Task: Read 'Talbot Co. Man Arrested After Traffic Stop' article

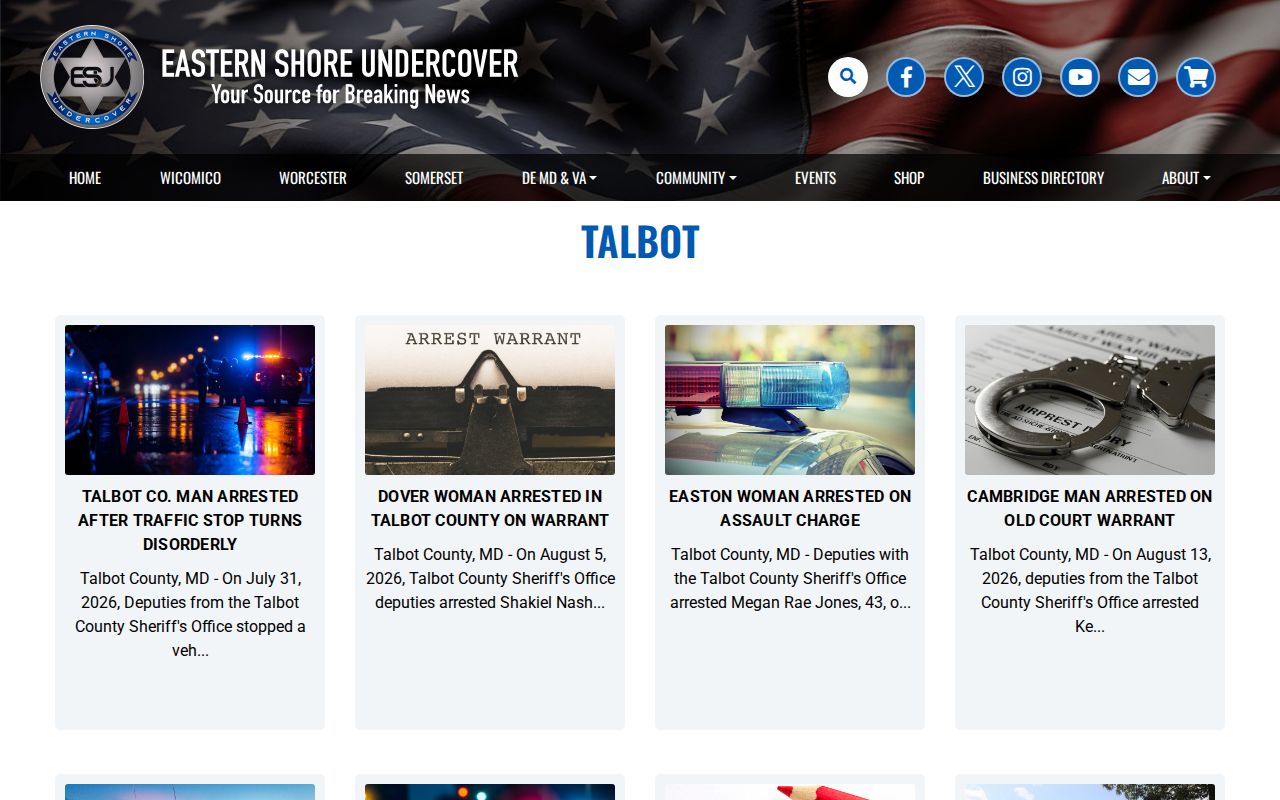Action: (x=190, y=520)
